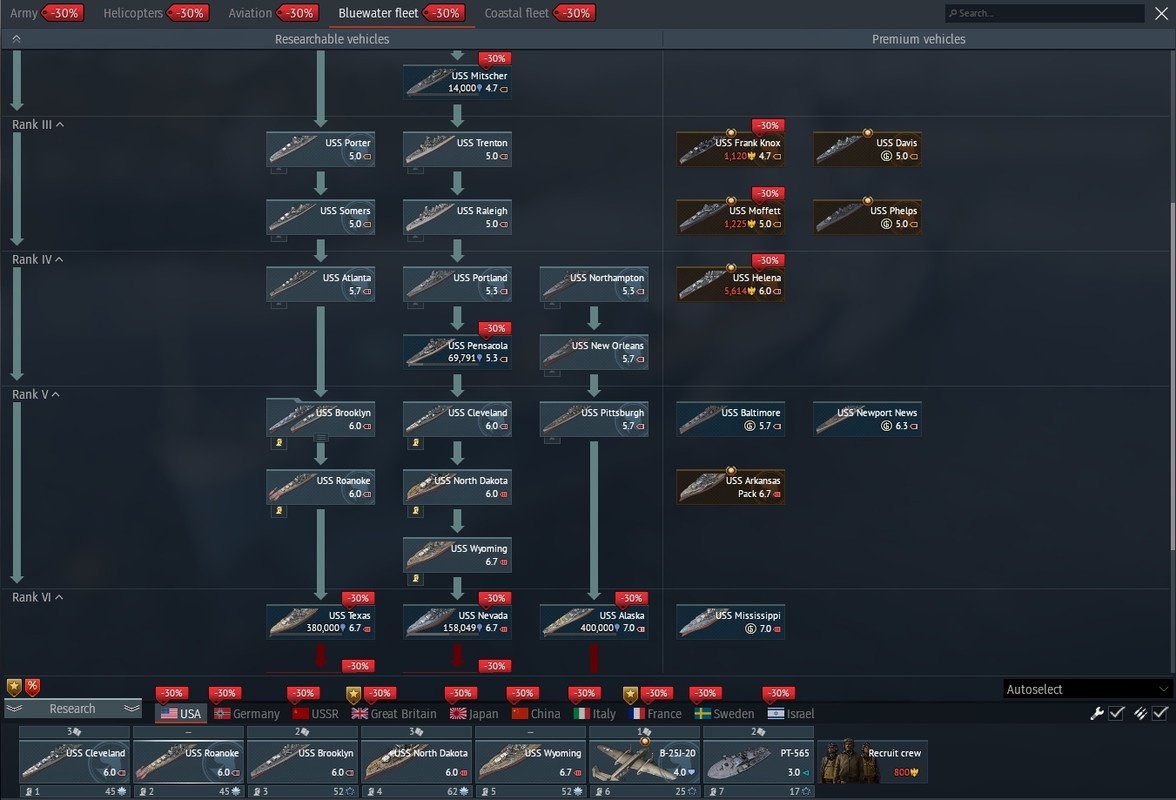Open the USS Arkansas Pack card

[x=730, y=487]
